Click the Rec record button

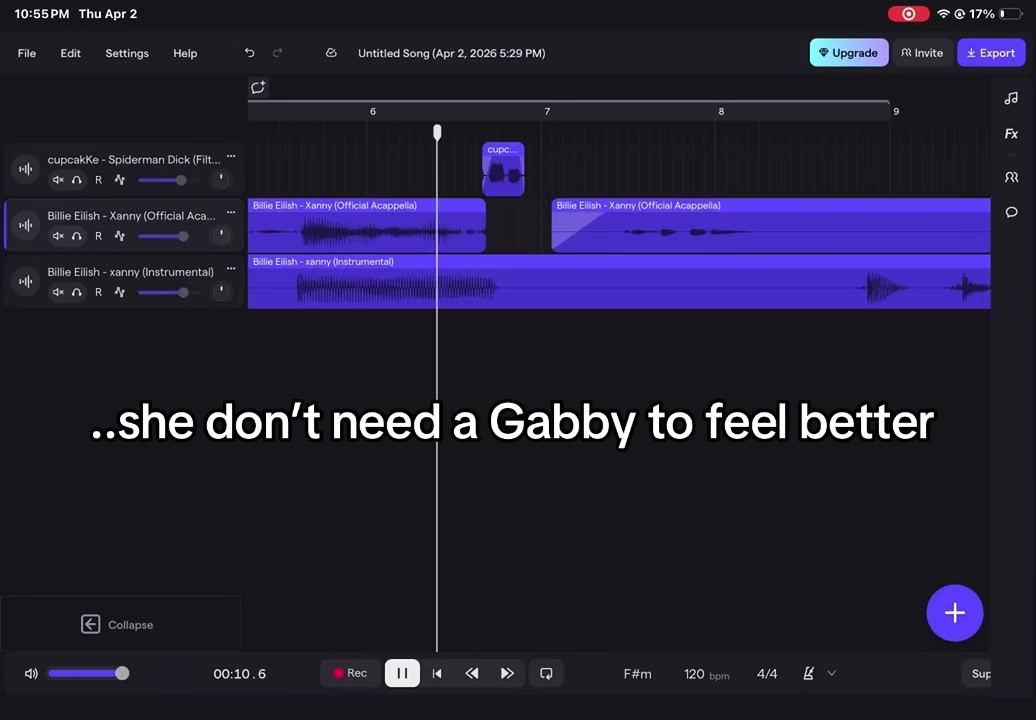point(350,673)
